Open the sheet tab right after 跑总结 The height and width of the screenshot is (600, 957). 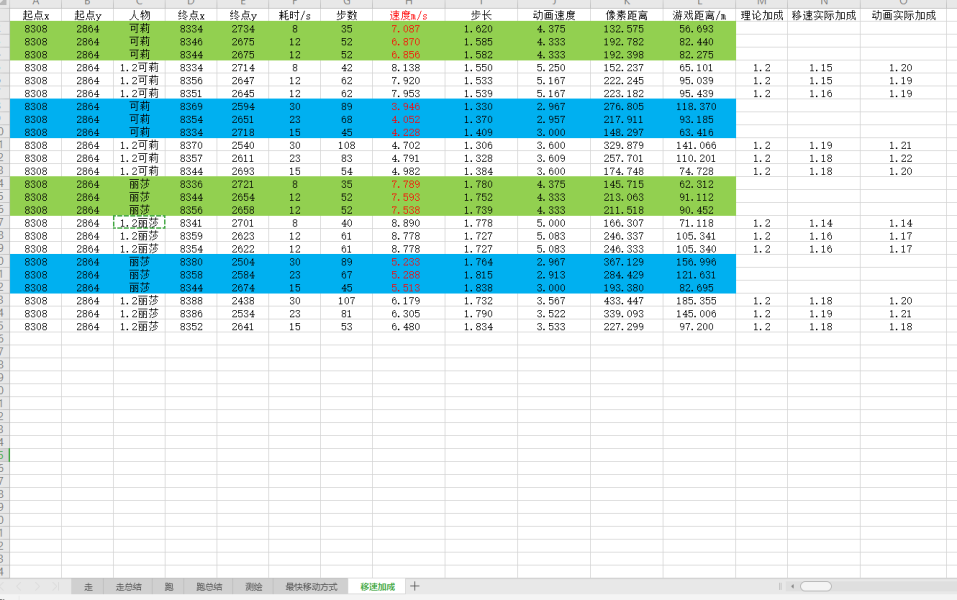click(253, 587)
